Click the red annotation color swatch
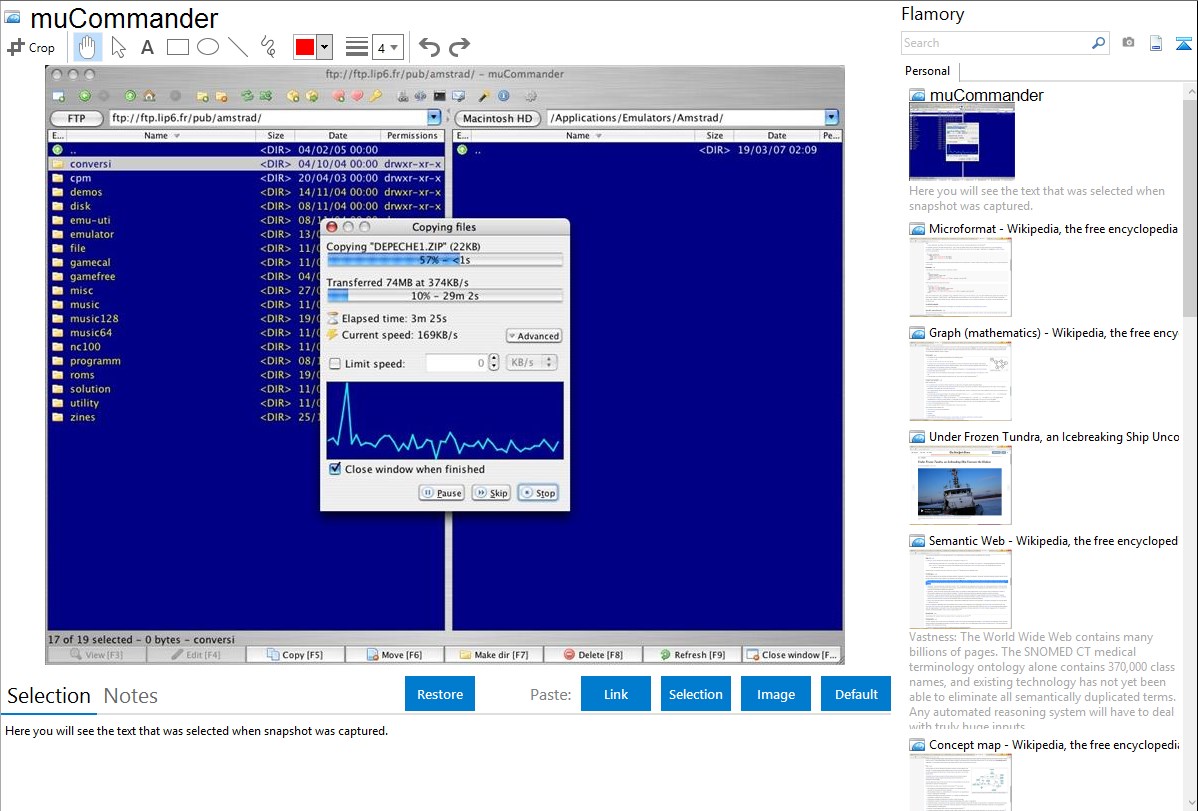The image size is (1198, 811). (x=305, y=47)
